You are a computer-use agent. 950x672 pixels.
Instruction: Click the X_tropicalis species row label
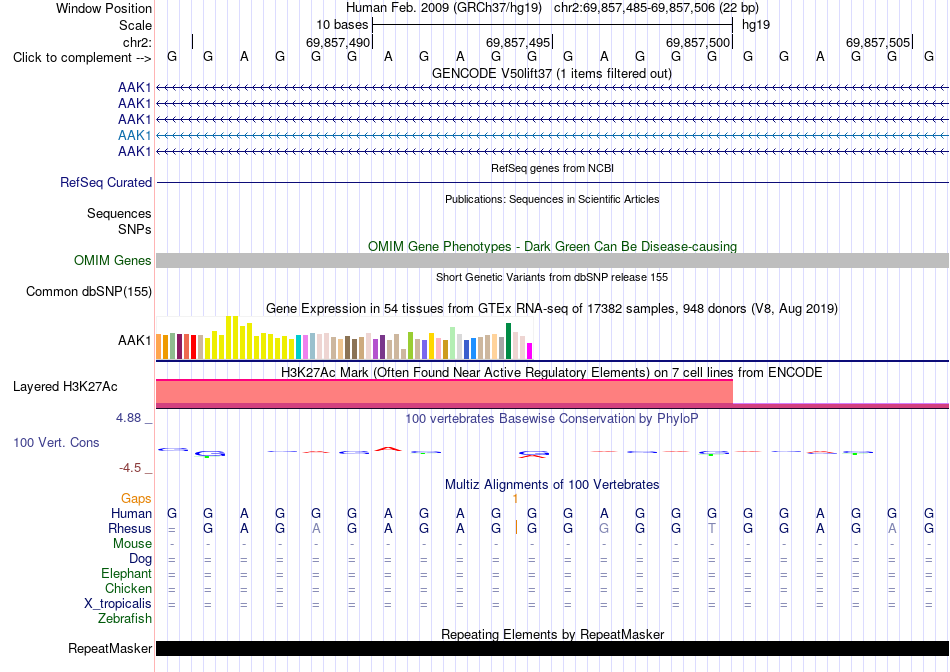(118, 604)
